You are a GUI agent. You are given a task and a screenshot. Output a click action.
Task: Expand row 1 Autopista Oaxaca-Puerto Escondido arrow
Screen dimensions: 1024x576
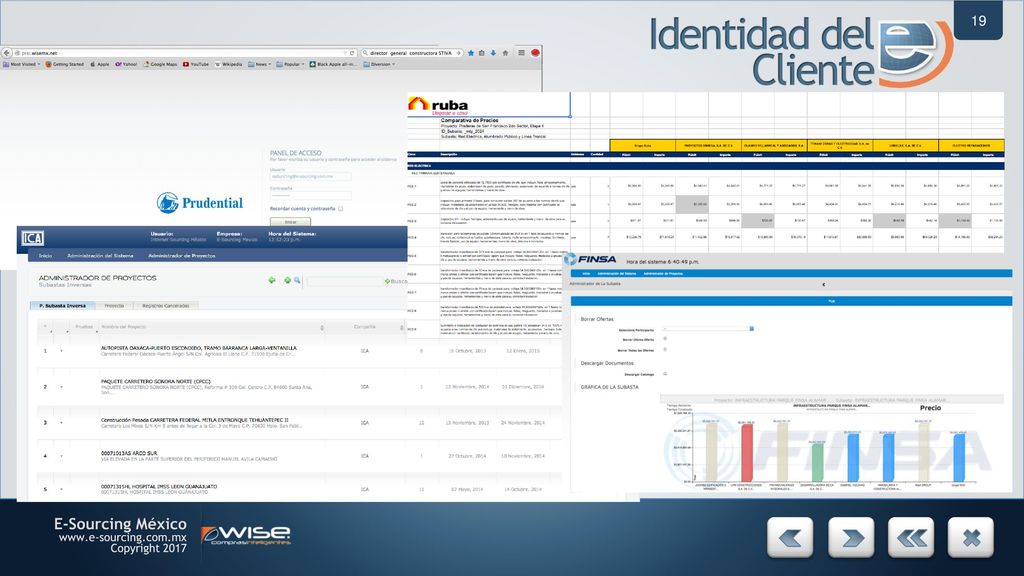(61, 351)
